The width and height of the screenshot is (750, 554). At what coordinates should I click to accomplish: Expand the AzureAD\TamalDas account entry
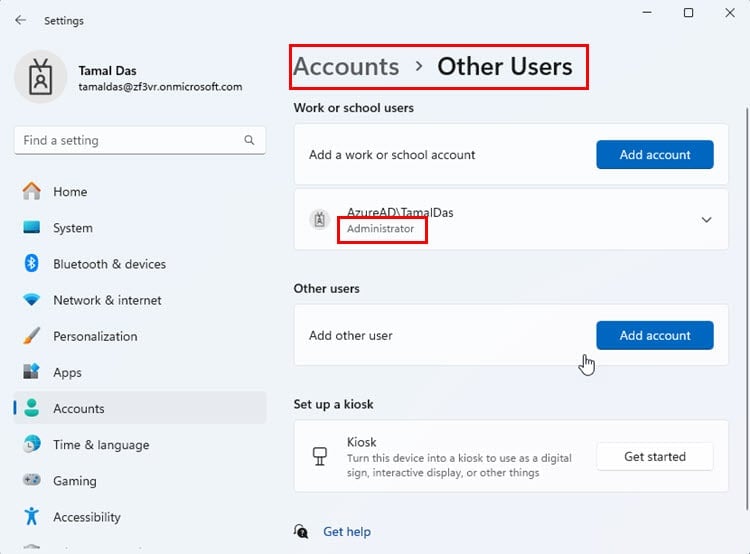click(511, 220)
